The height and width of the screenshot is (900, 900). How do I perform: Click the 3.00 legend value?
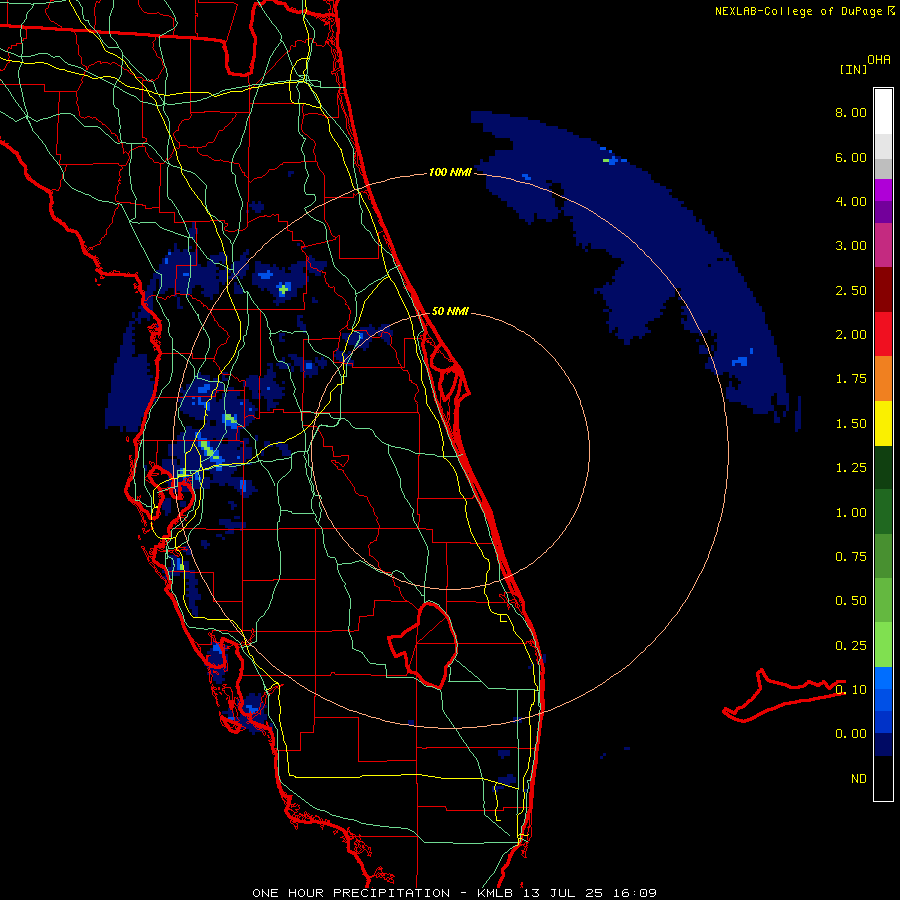pos(851,246)
